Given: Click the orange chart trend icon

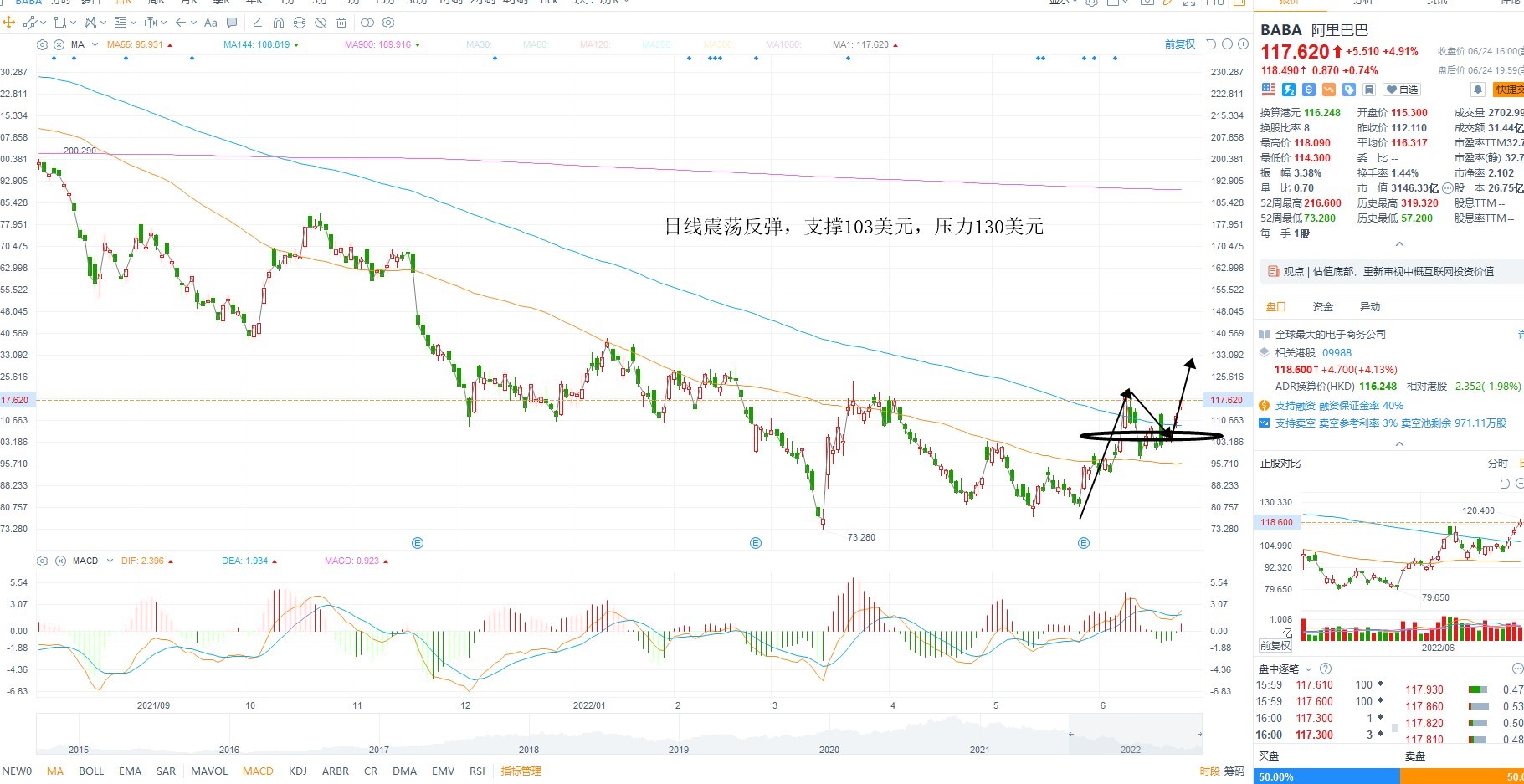Looking at the screenshot, I should click(x=1329, y=90).
